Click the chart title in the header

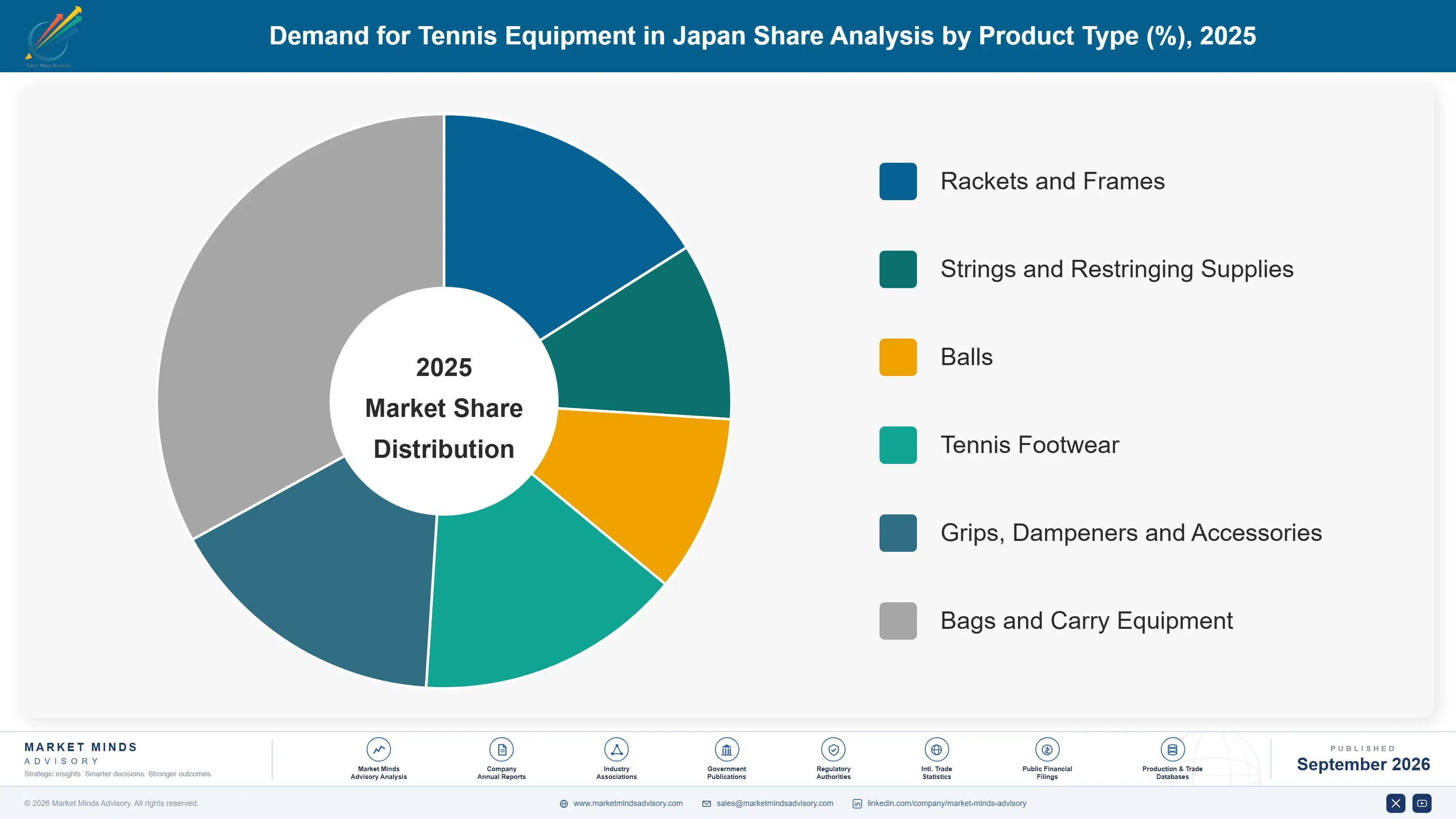pyautogui.click(x=762, y=36)
